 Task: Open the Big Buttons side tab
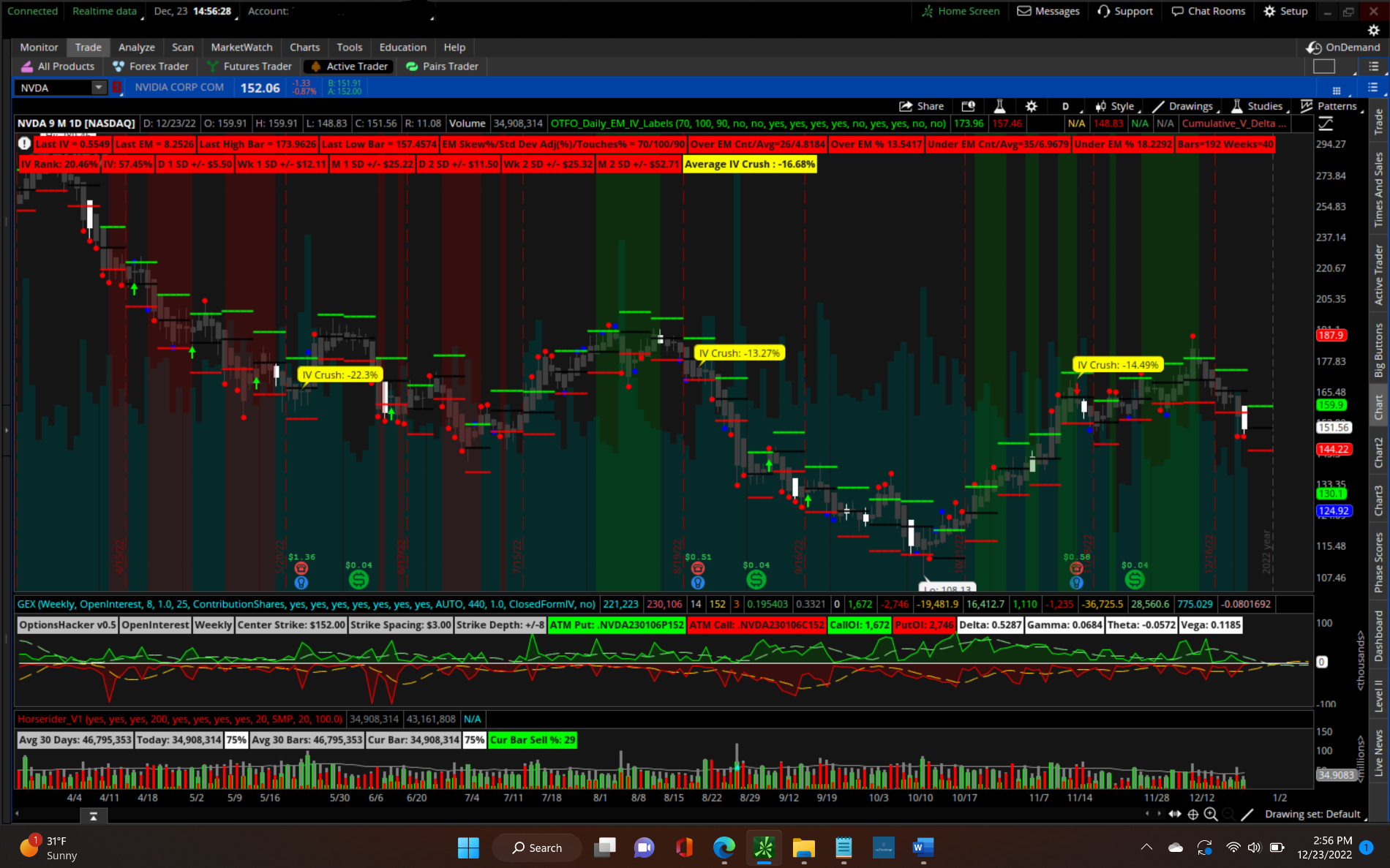click(x=1379, y=350)
